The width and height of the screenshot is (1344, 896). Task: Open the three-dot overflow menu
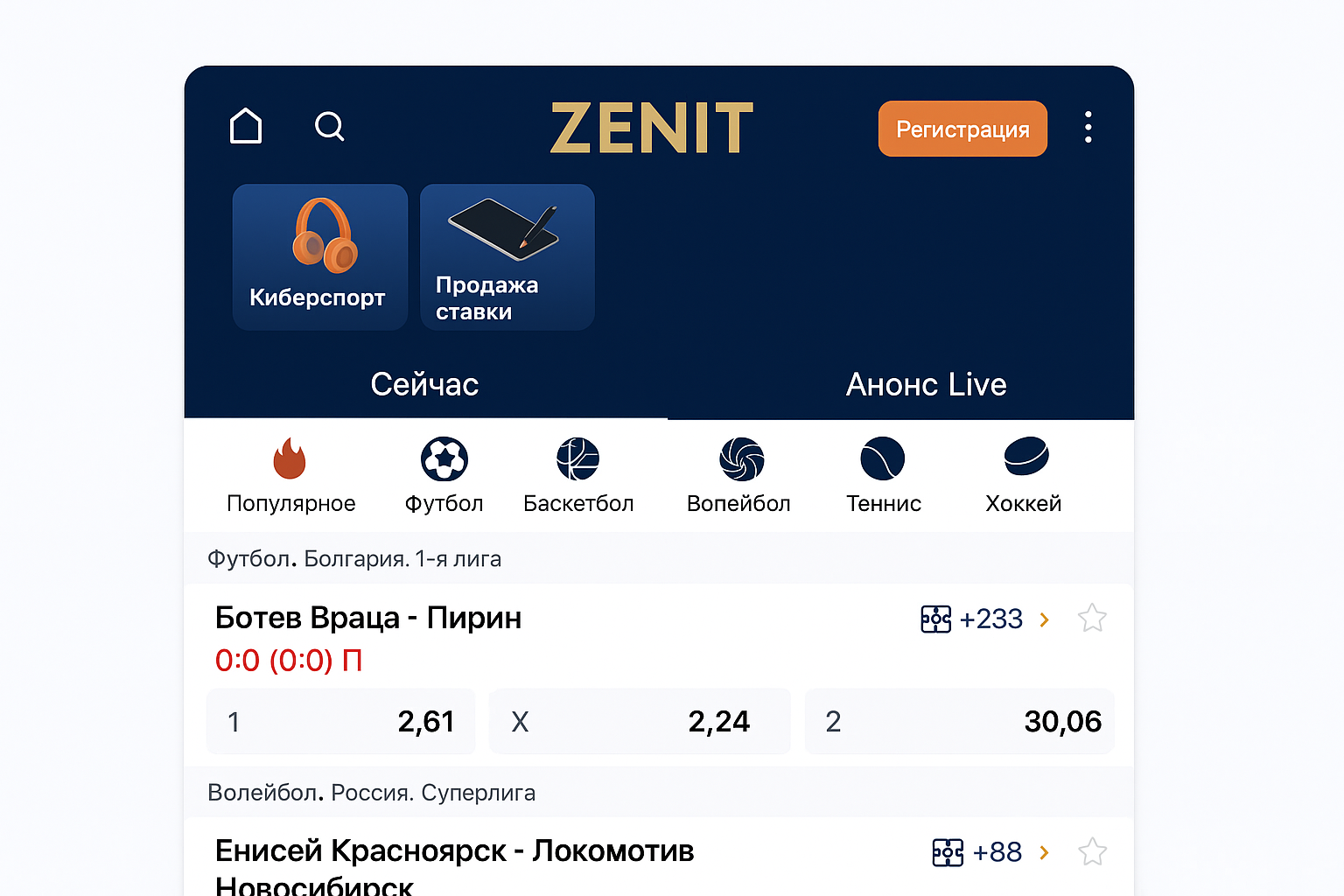tap(1088, 128)
